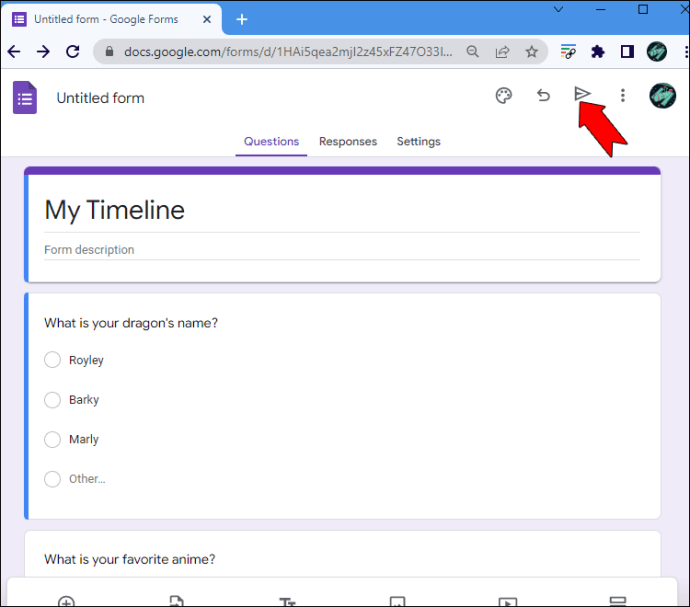Image resolution: width=690 pixels, height=607 pixels.
Task: Click the My Timeline form title
Action: (114, 210)
